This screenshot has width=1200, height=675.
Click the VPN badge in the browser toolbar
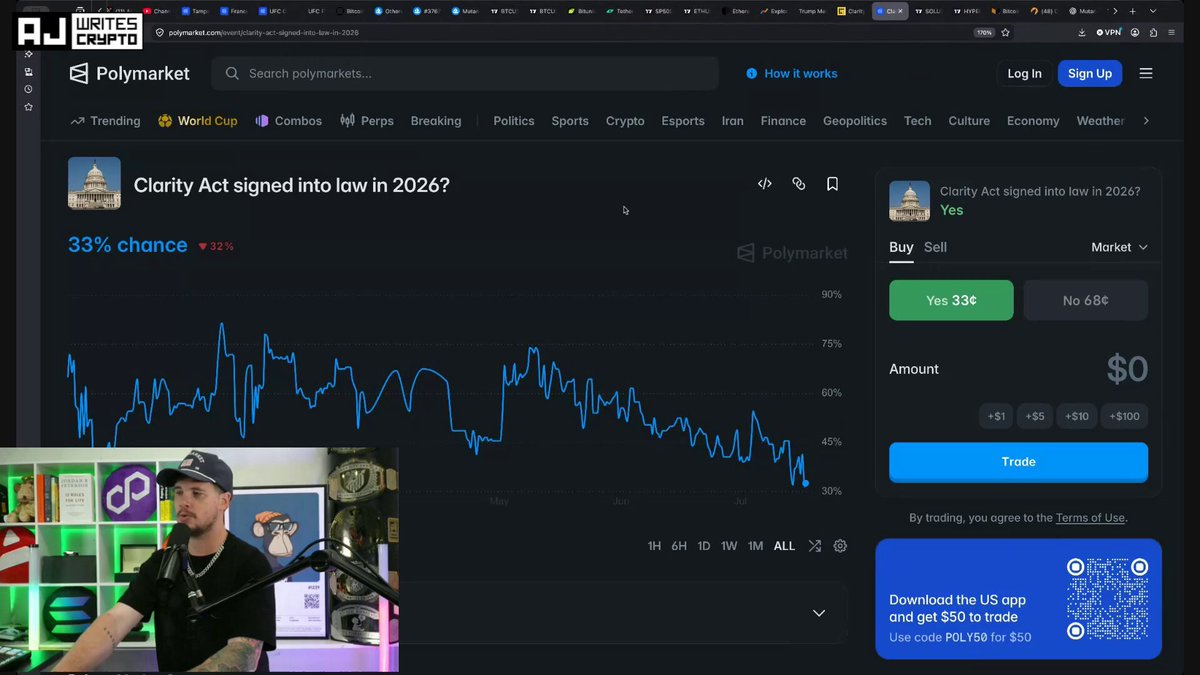pyautogui.click(x=1109, y=32)
